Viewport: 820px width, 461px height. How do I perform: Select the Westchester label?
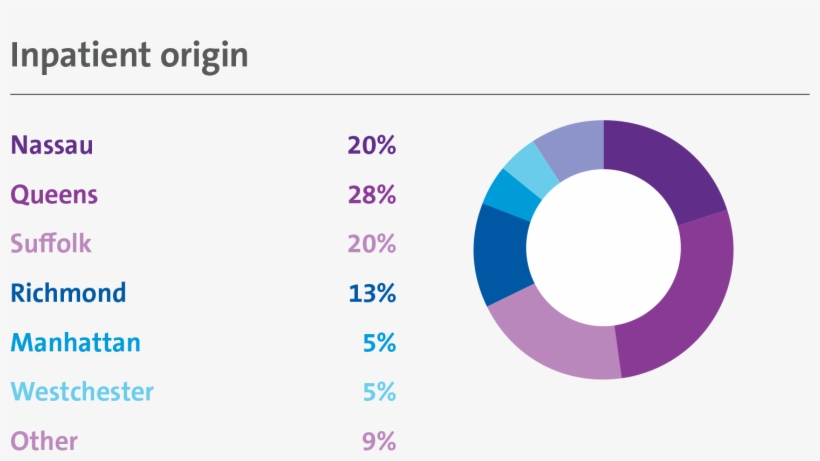[82, 392]
